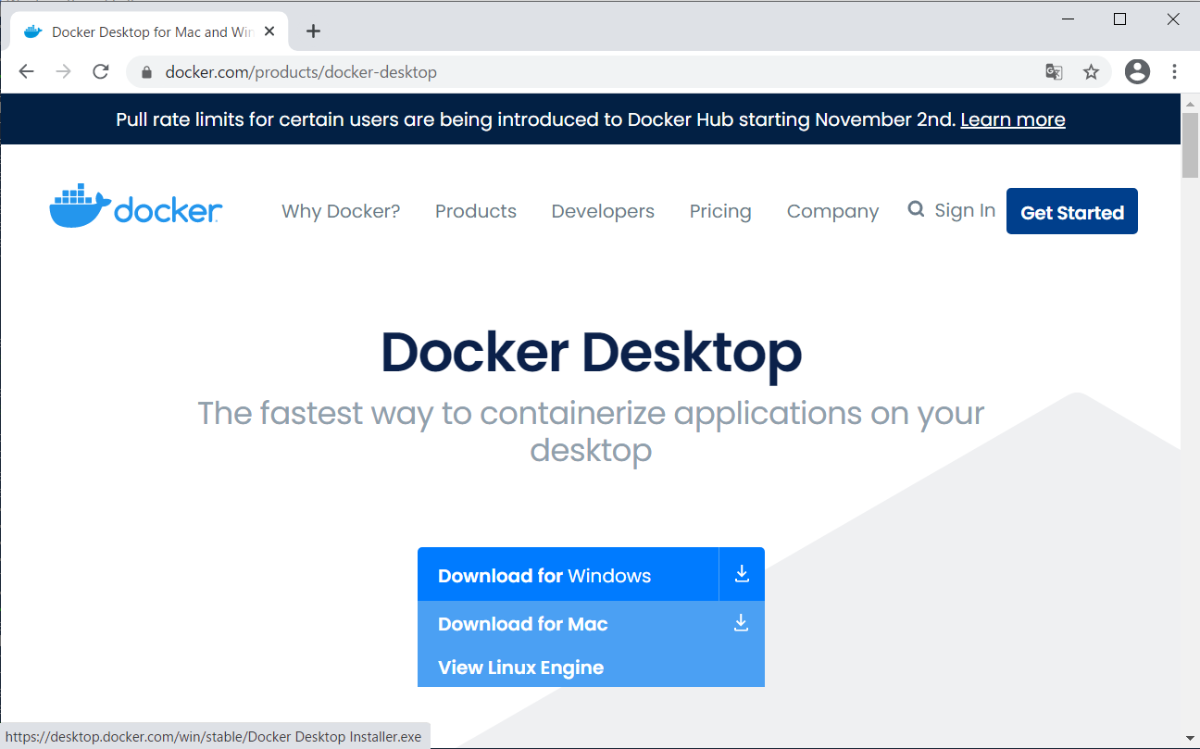Open the Products menu

coord(476,211)
